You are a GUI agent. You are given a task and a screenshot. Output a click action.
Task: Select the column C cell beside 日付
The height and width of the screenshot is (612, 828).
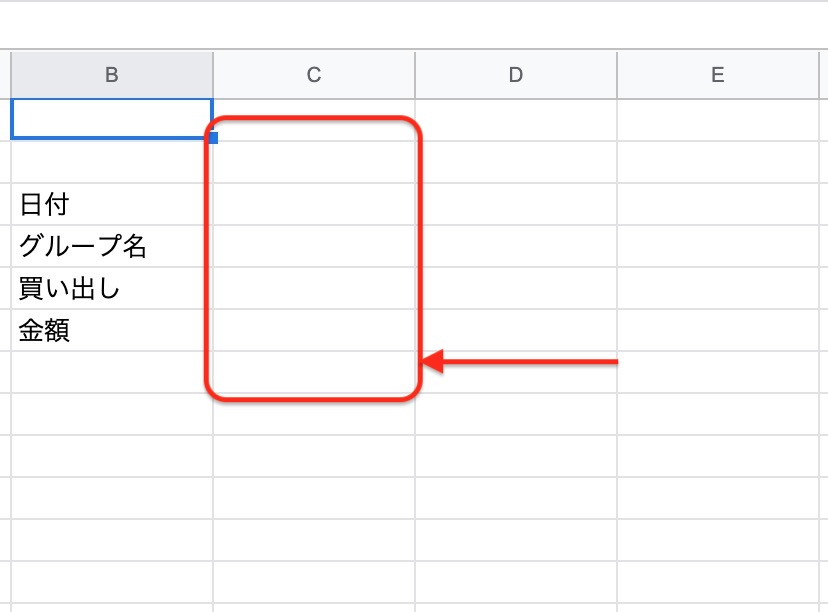pyautogui.click(x=314, y=205)
